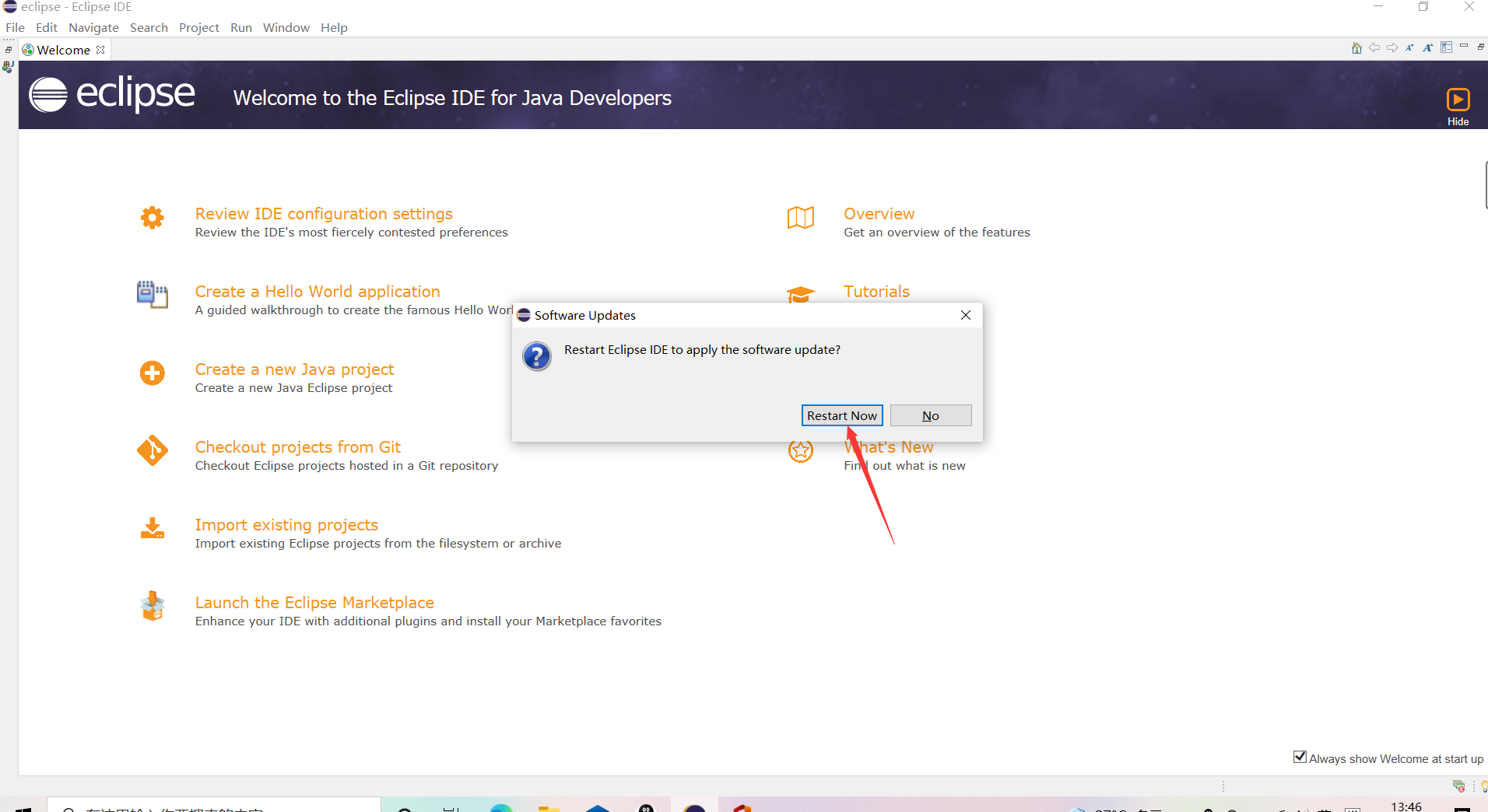
Task: Click the Eclipse logo in the banner
Action: pyautogui.click(x=112, y=95)
